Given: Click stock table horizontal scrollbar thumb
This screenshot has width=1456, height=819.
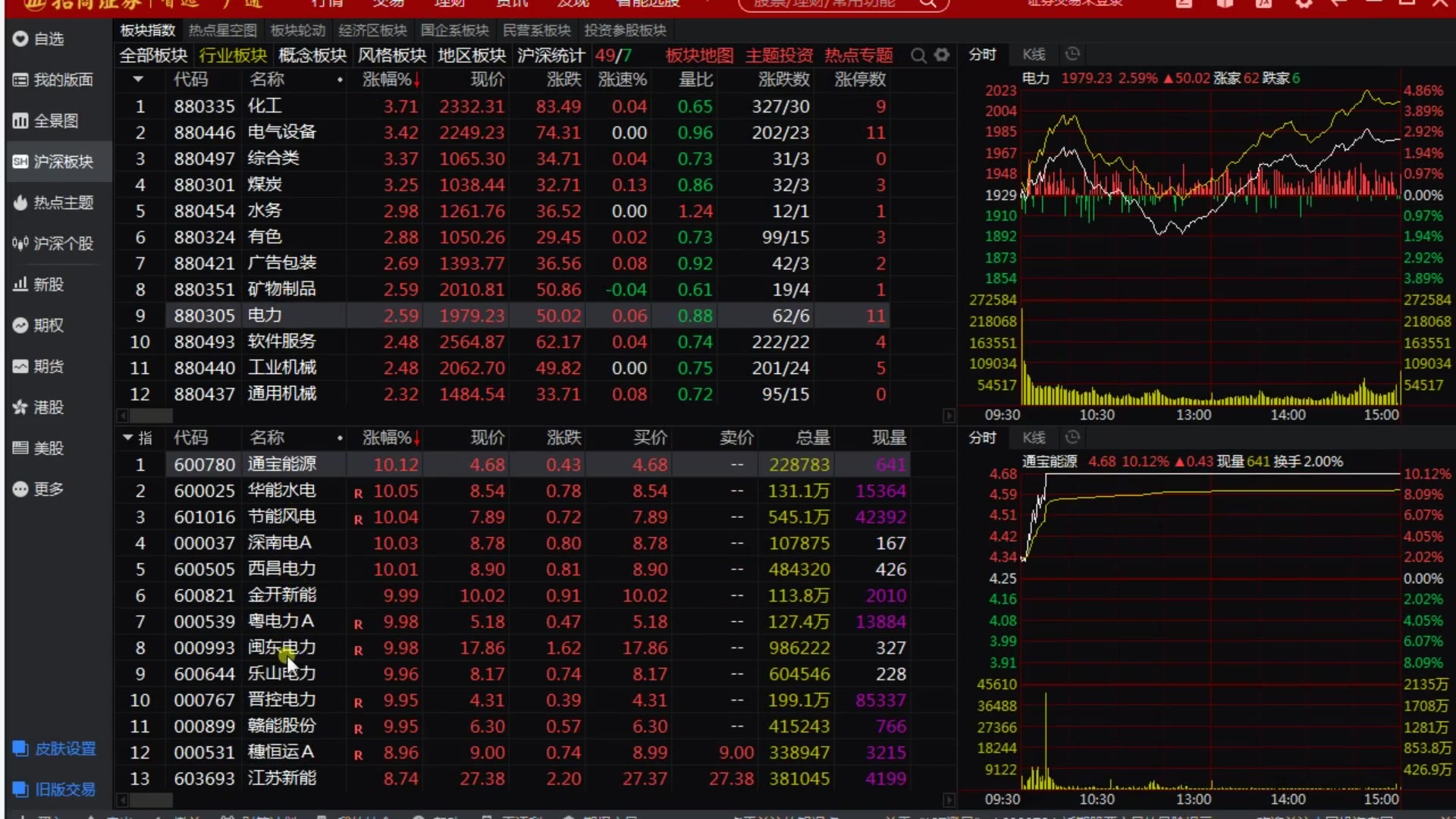Looking at the screenshot, I should pyautogui.click(x=151, y=799).
